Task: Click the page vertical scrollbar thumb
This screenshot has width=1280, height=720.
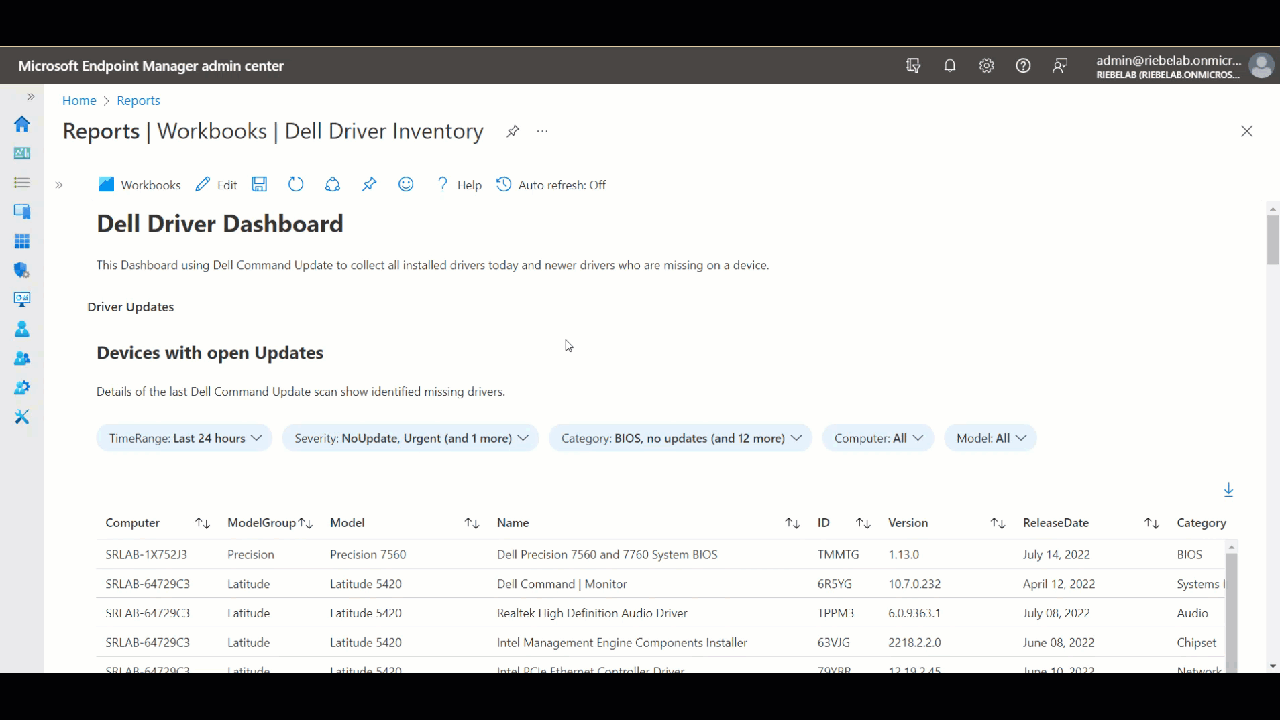Action: click(x=1273, y=239)
